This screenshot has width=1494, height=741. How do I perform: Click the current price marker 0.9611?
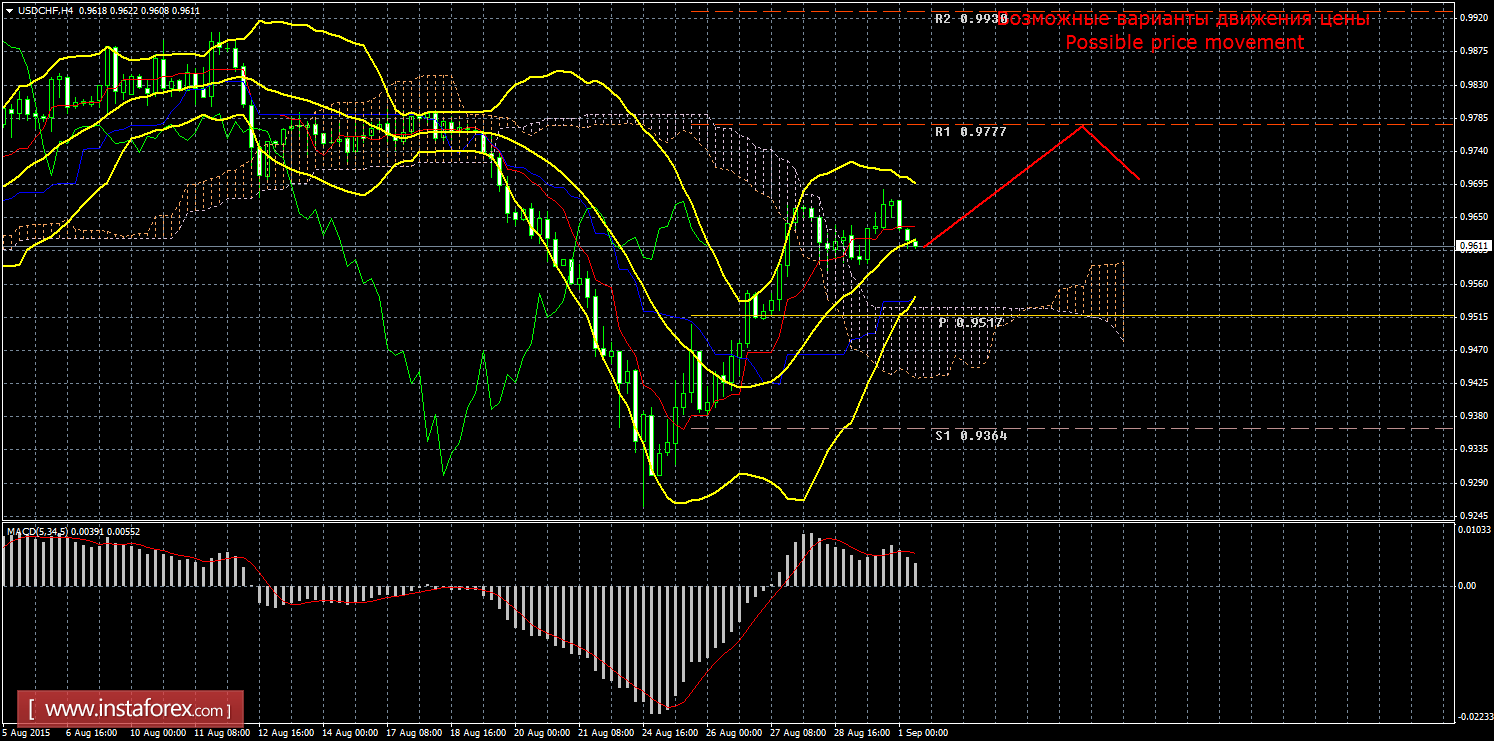pyautogui.click(x=1474, y=246)
